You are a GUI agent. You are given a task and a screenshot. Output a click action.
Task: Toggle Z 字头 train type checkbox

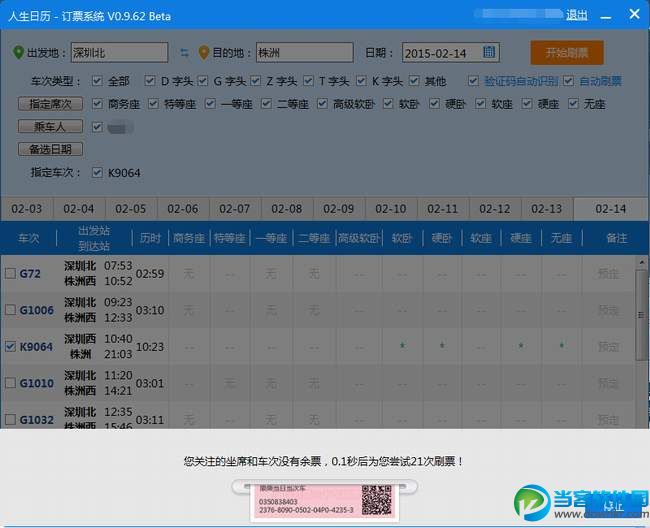[x=255, y=80]
